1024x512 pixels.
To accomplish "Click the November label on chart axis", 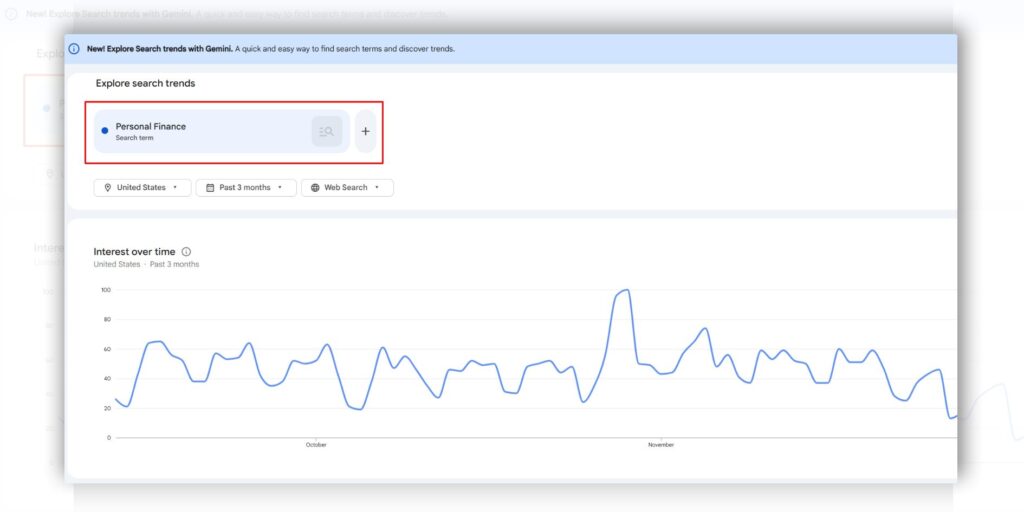I will pyautogui.click(x=661, y=445).
